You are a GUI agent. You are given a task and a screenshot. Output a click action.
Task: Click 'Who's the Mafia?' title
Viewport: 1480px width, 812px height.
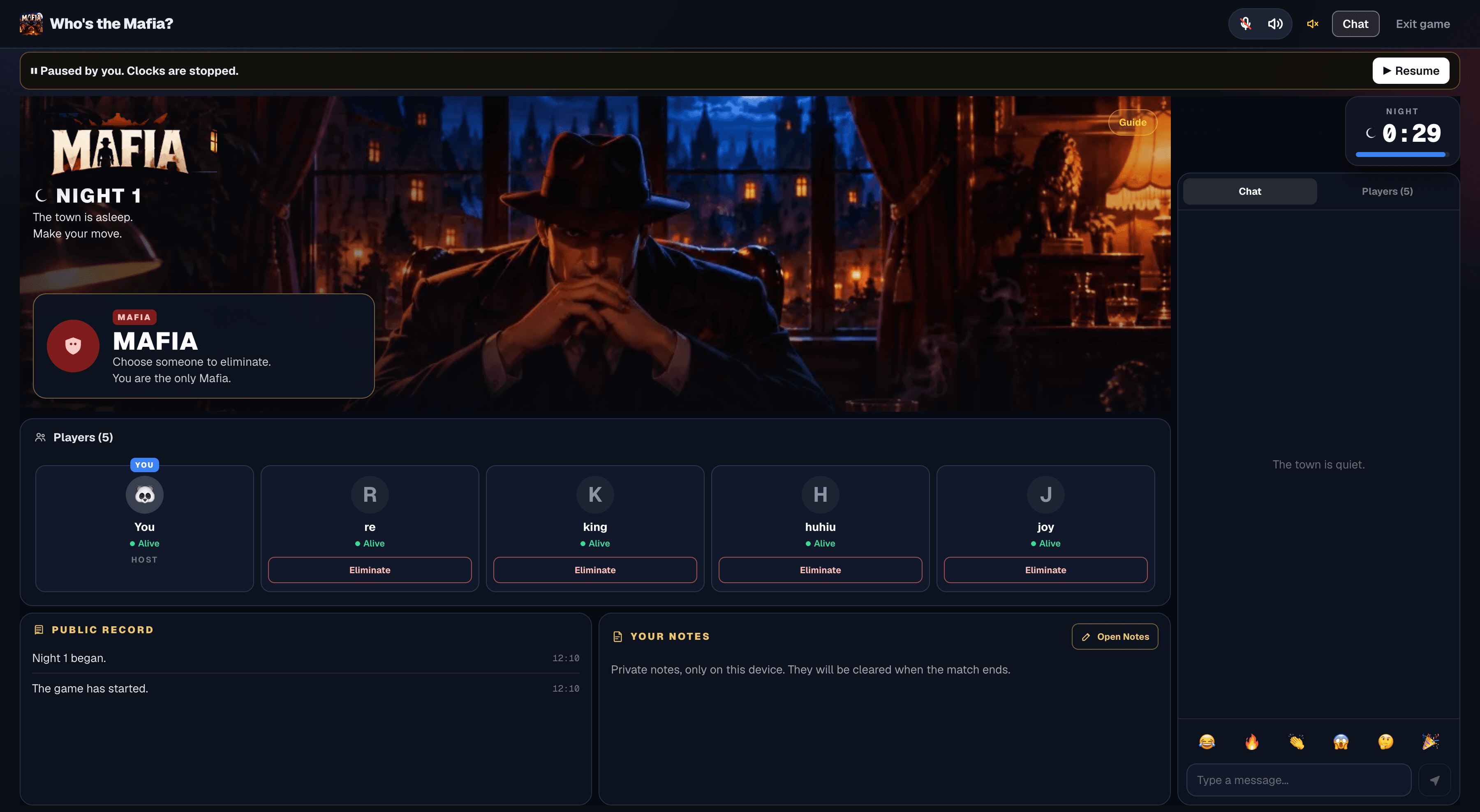pos(111,23)
